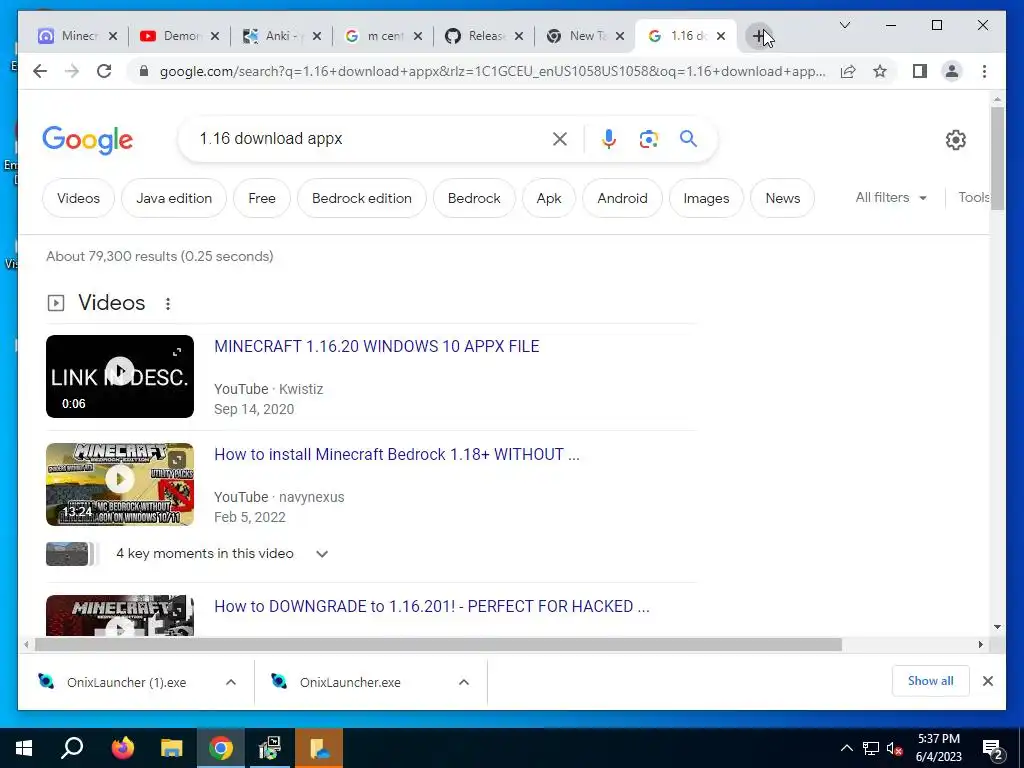
Task: Select the Free filter chip
Action: point(262,198)
